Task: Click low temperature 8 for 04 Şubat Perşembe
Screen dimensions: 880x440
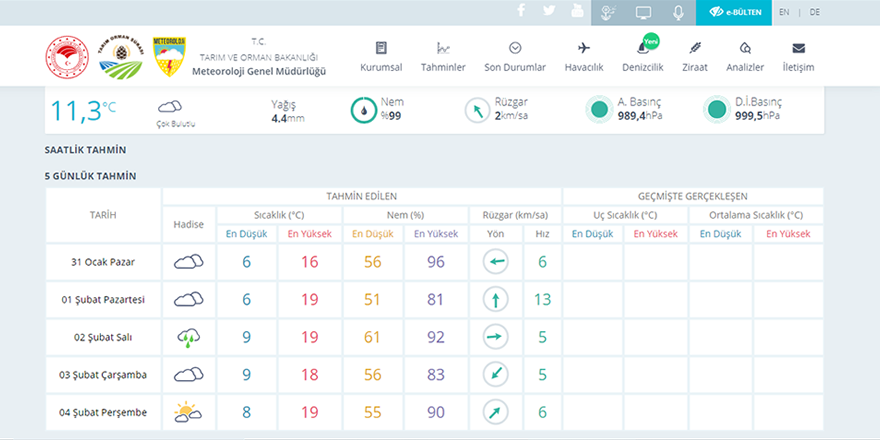Action: coord(246,412)
